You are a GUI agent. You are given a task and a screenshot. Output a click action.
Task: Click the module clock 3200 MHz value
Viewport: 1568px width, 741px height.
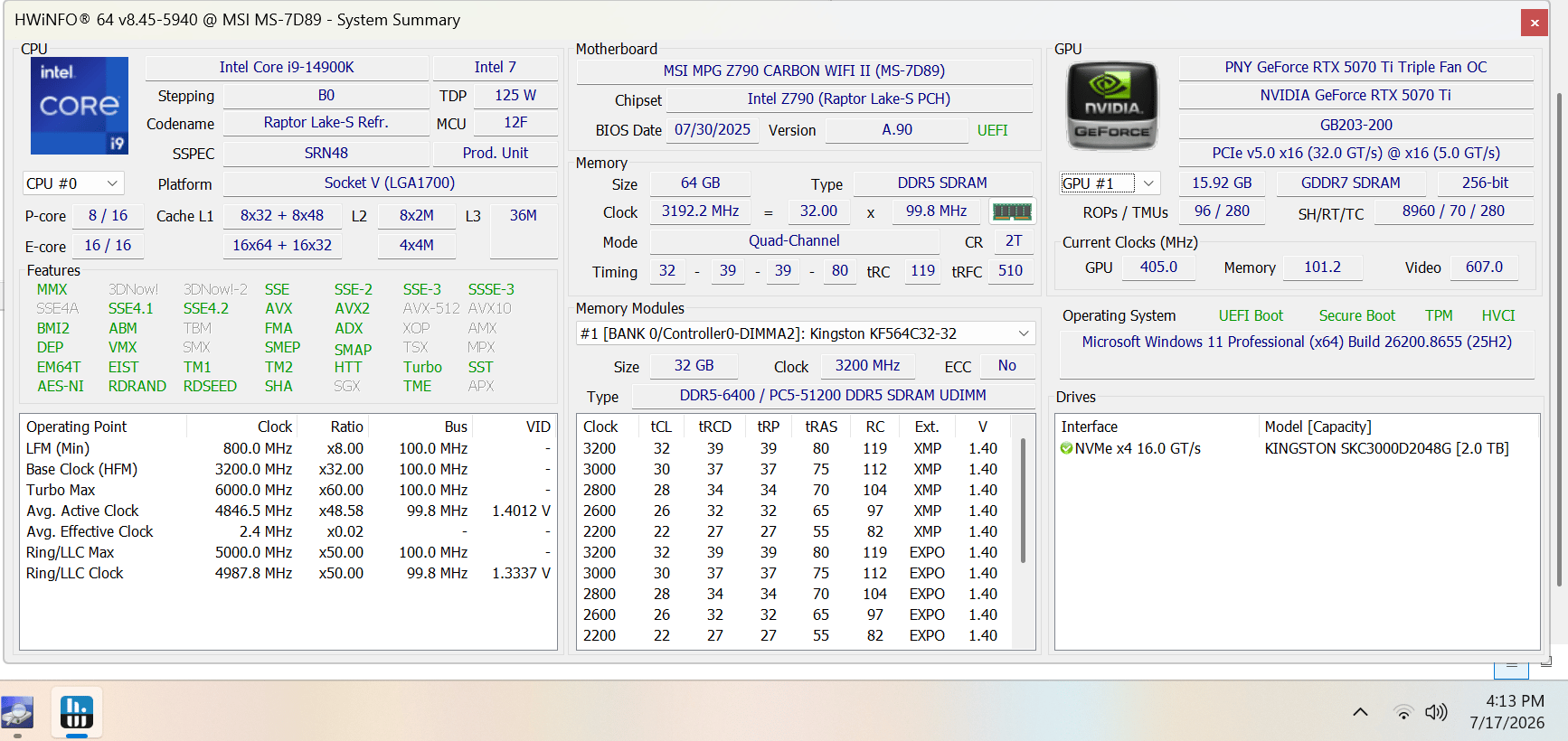point(867,365)
